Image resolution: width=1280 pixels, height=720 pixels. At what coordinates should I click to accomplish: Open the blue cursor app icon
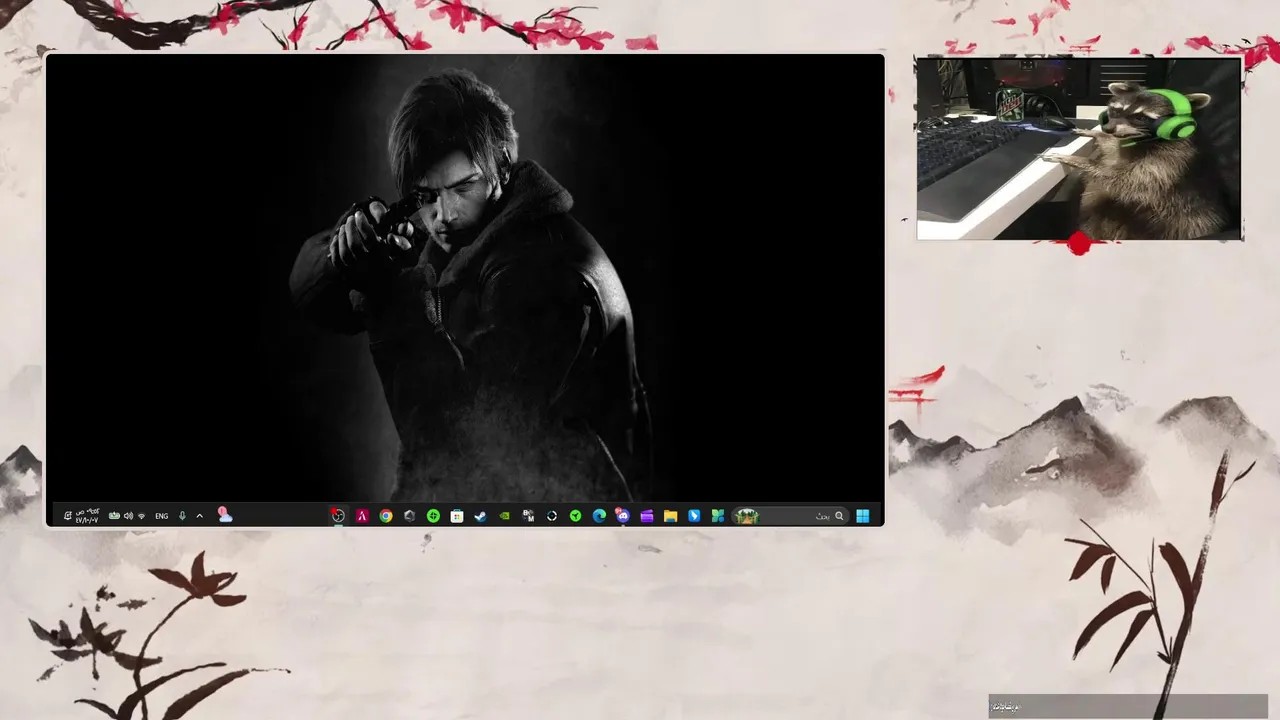(694, 516)
